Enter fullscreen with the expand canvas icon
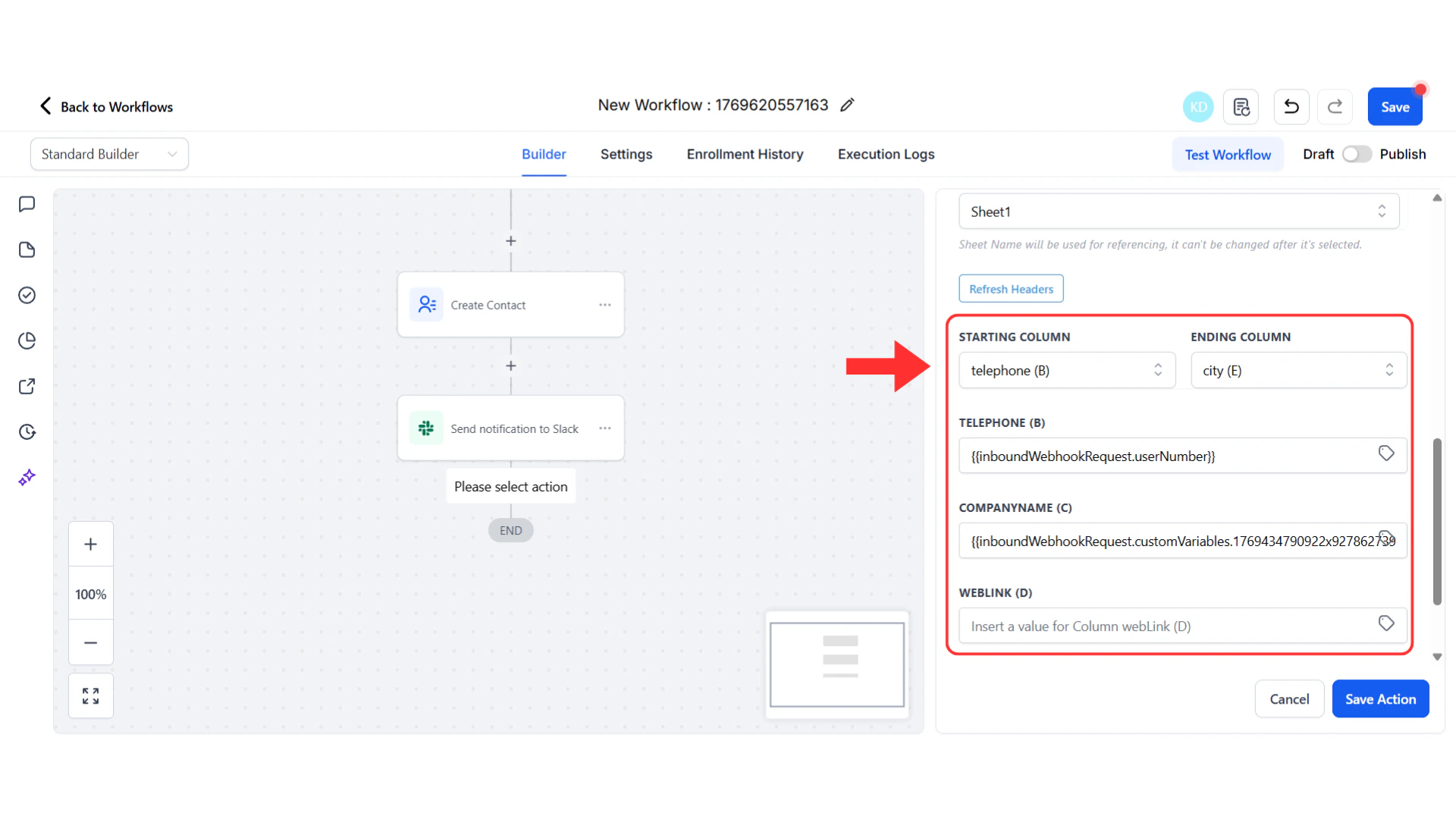This screenshot has width=1456, height=819. [x=90, y=695]
